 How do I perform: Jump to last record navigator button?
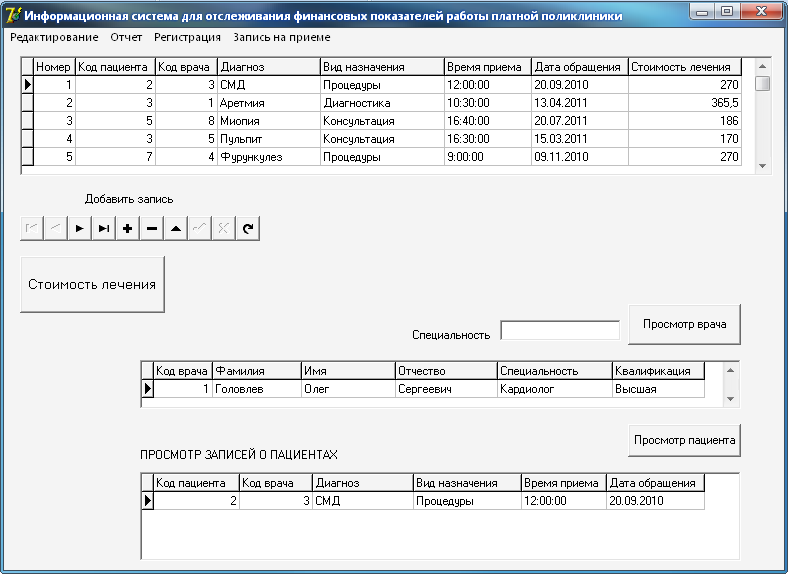pos(104,229)
